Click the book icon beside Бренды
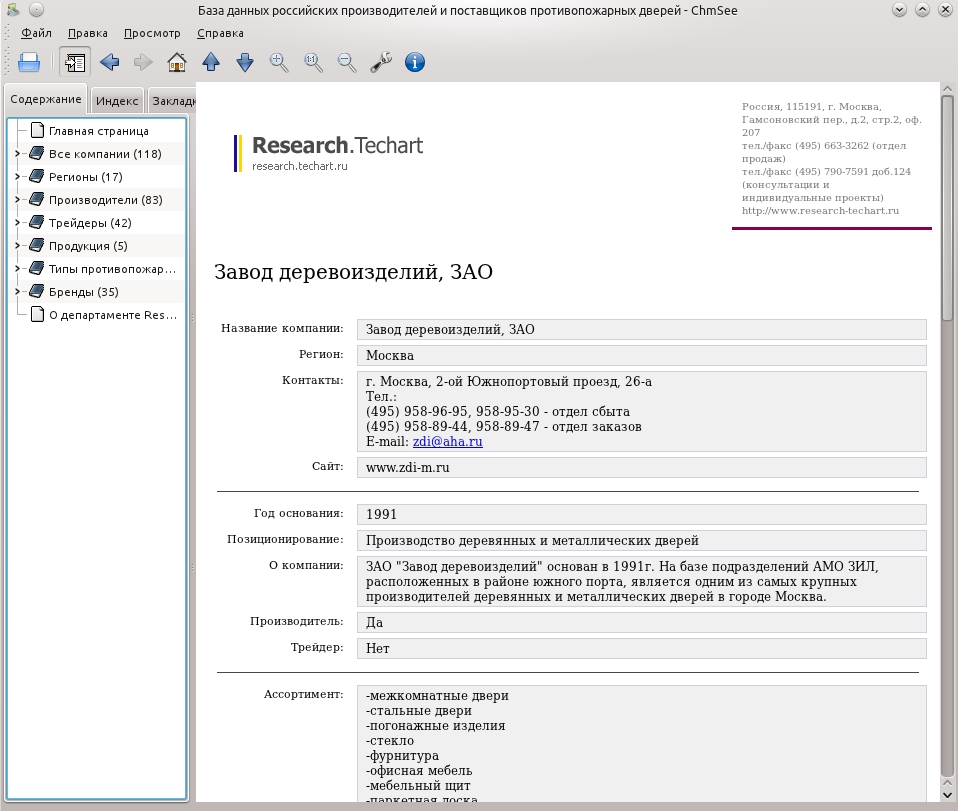The height and width of the screenshot is (811, 958). (x=37, y=292)
